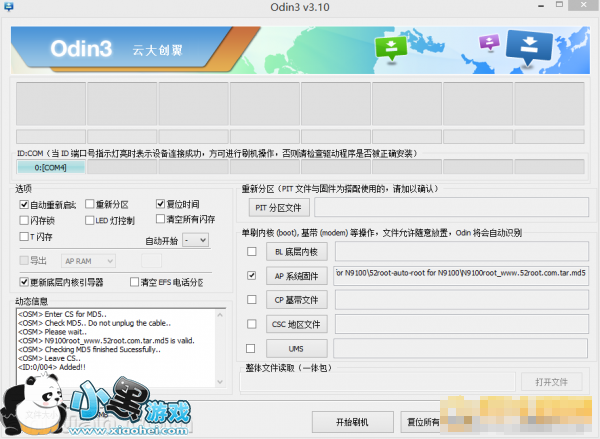
Task: Click the BL file path field
Action: point(462,251)
